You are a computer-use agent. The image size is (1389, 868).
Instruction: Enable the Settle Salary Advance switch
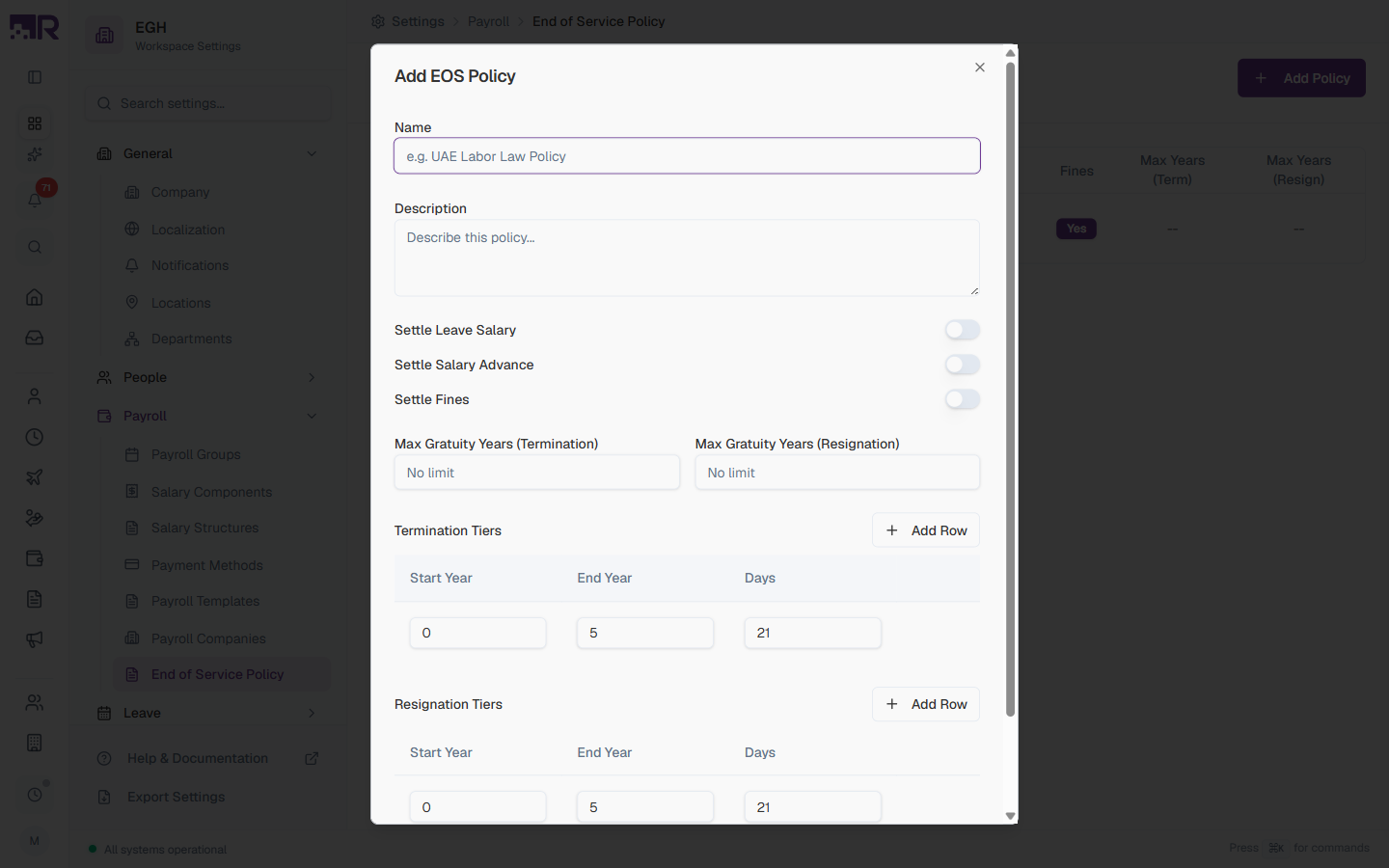pyautogui.click(x=963, y=365)
